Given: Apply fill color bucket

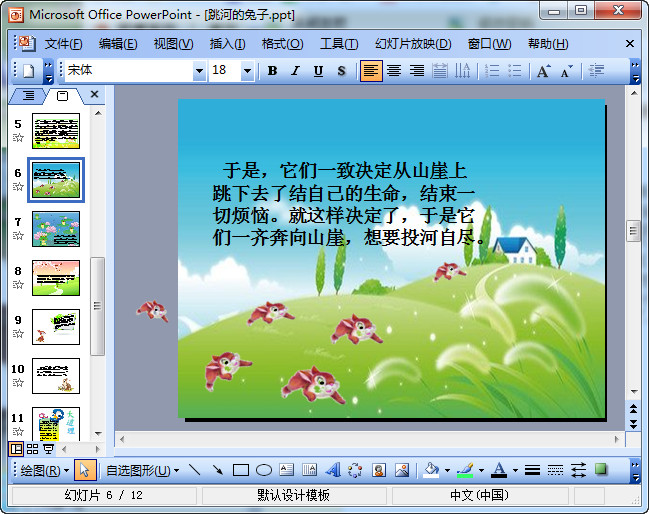Looking at the screenshot, I should point(431,470).
